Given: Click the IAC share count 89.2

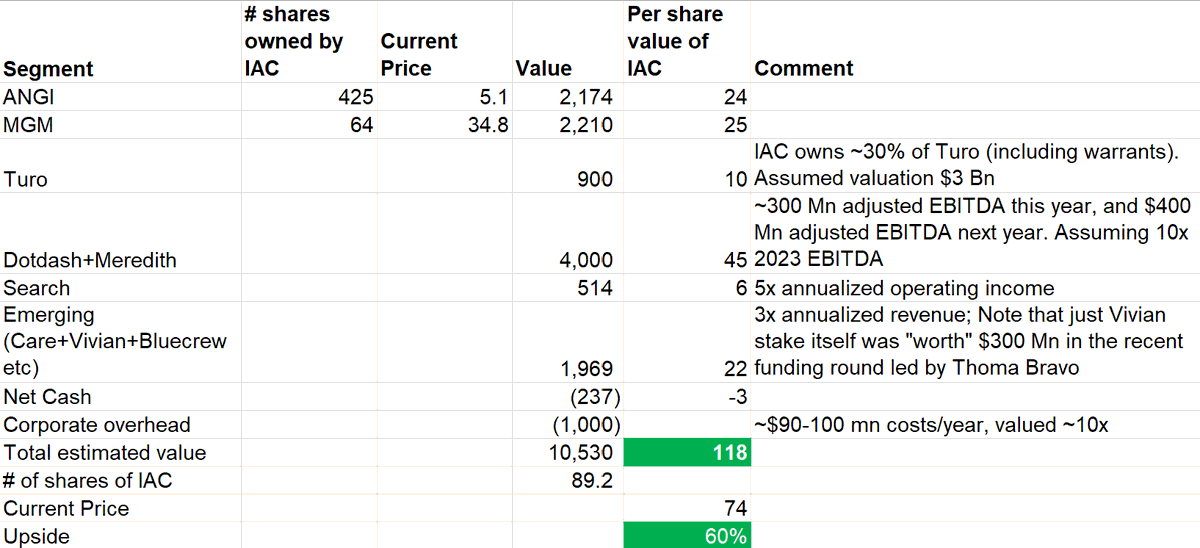Looking at the screenshot, I should [566, 481].
